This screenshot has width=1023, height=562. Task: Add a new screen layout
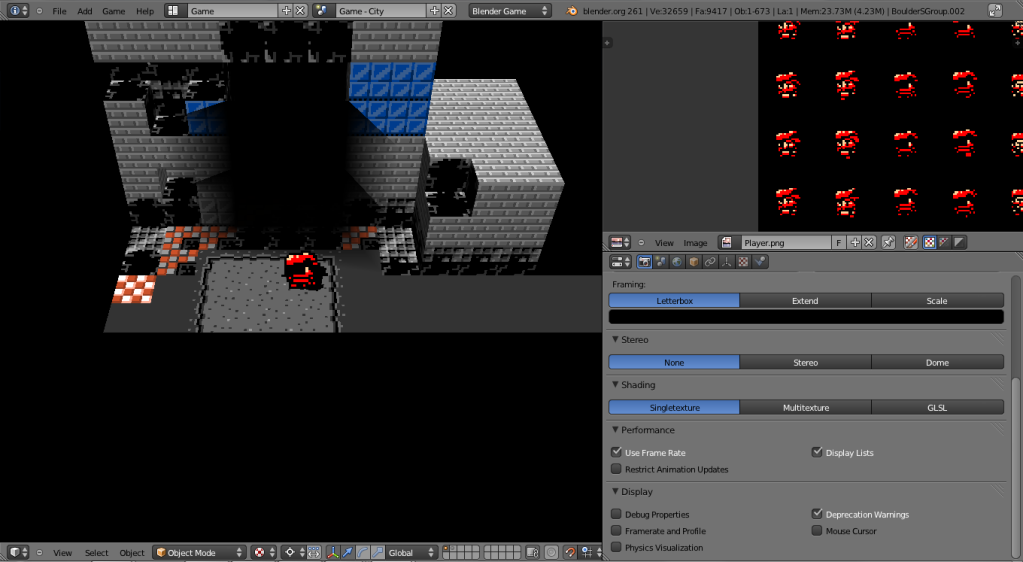[286, 10]
